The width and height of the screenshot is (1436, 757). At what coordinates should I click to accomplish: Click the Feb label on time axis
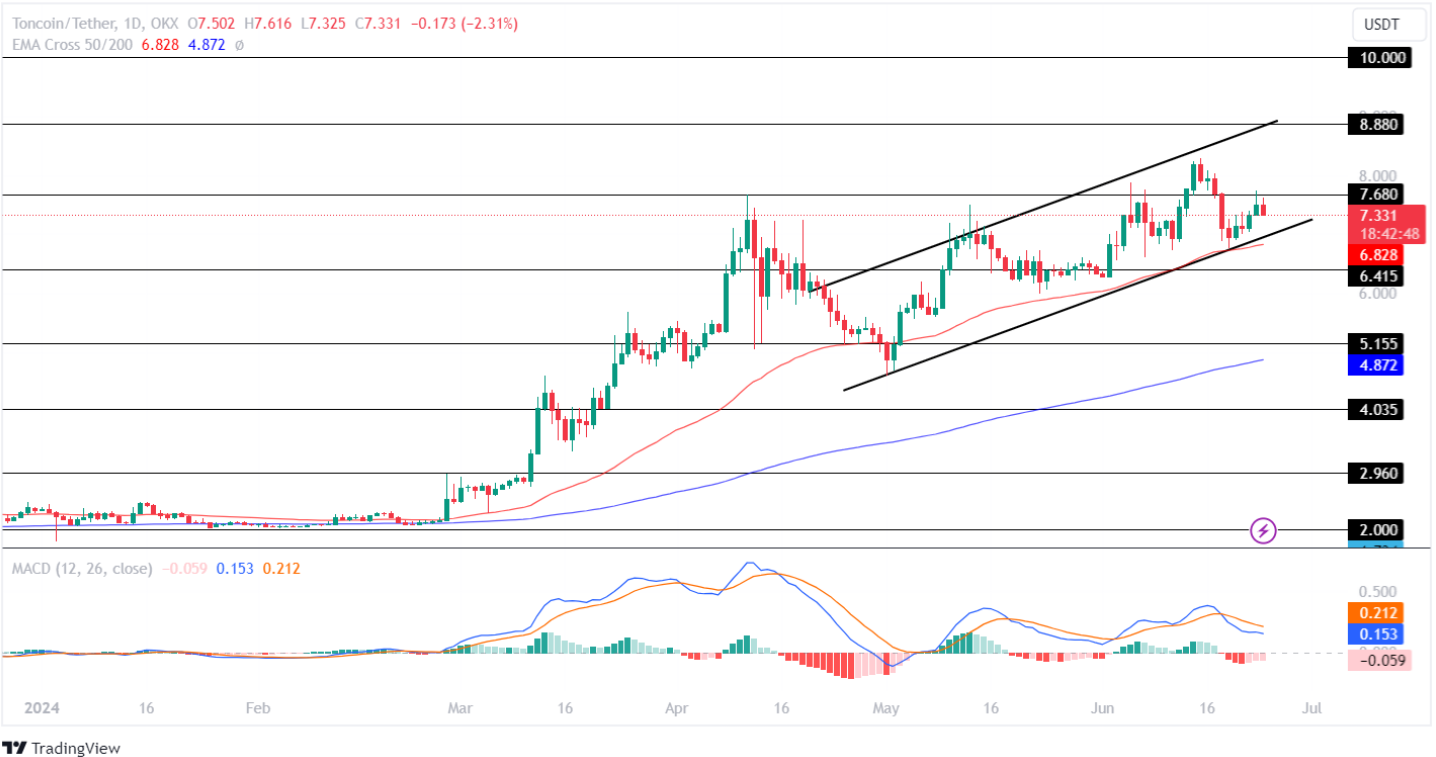point(258,708)
